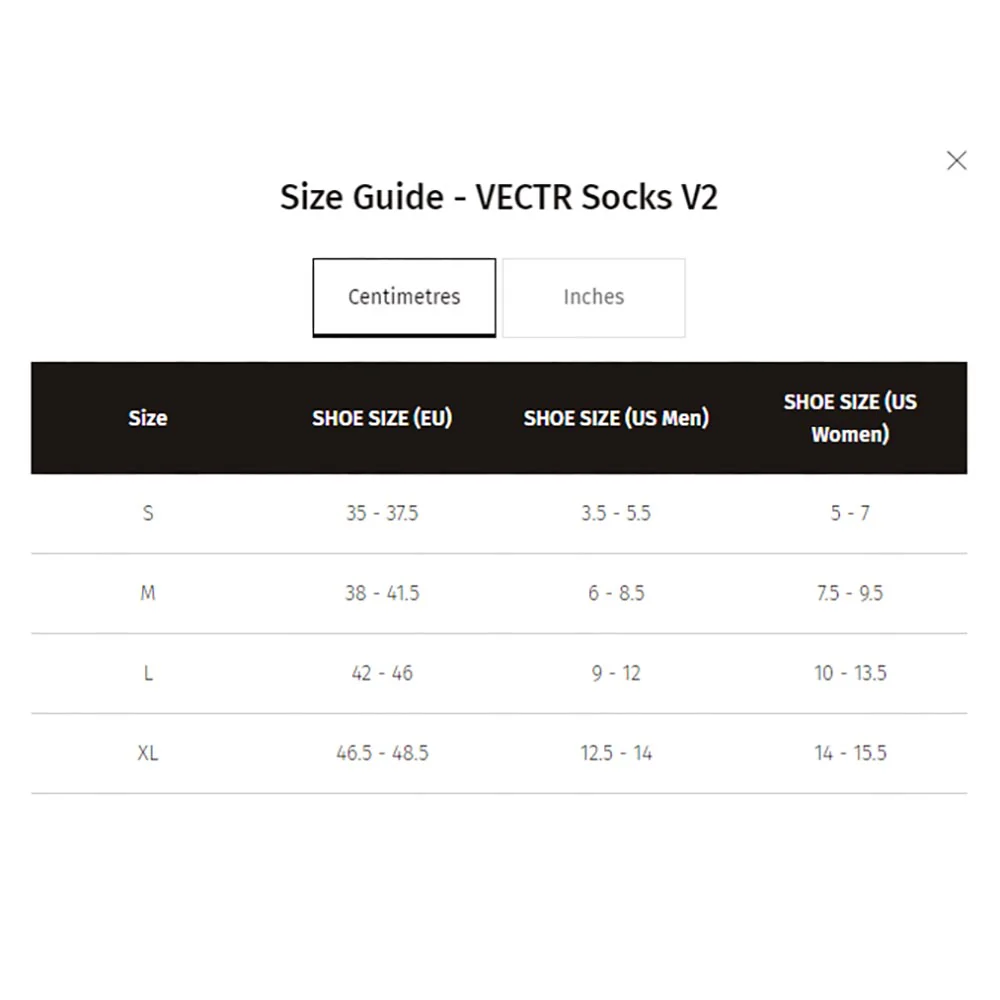The height and width of the screenshot is (1000, 1000).
Task: Click the SHOE SIZE (US Men) column header
Action: [x=617, y=418]
